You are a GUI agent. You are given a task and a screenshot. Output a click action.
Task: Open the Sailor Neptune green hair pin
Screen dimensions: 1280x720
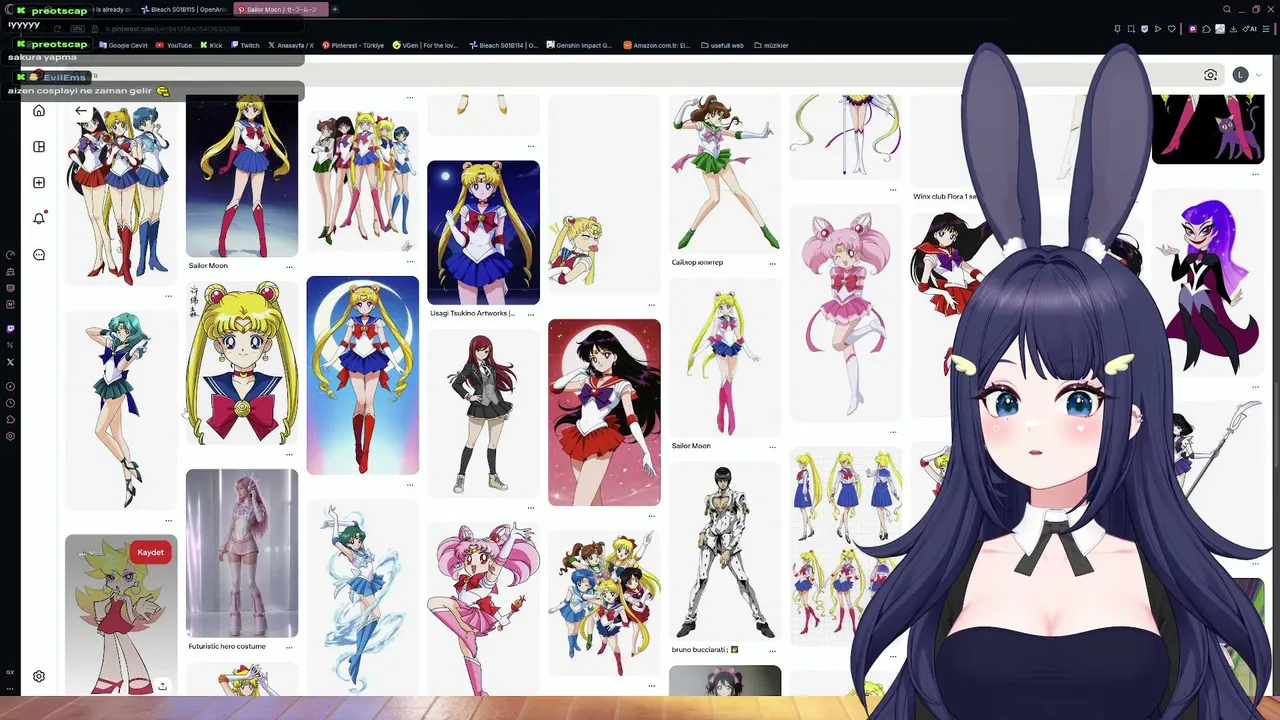[x=121, y=410]
